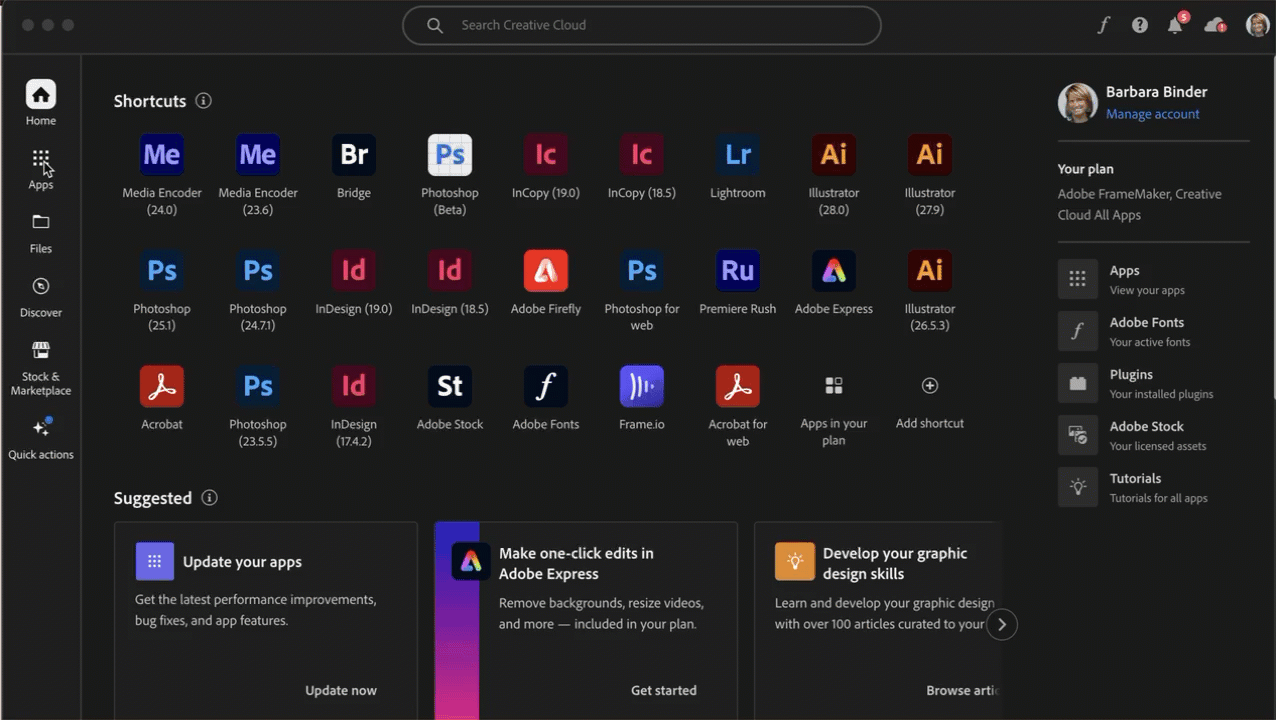The width and height of the screenshot is (1276, 720).
Task: Open Files in sidebar
Action: pos(41,233)
